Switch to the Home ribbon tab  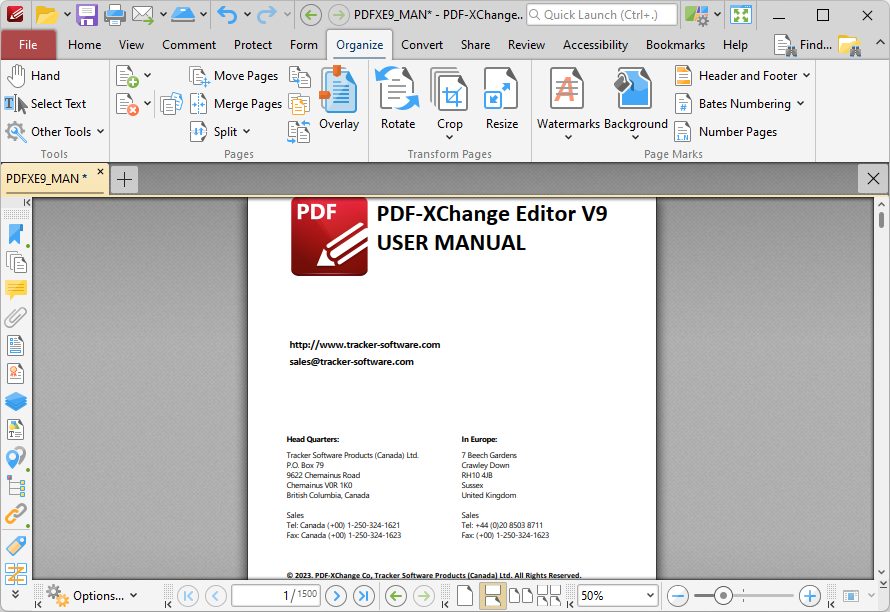click(x=85, y=45)
